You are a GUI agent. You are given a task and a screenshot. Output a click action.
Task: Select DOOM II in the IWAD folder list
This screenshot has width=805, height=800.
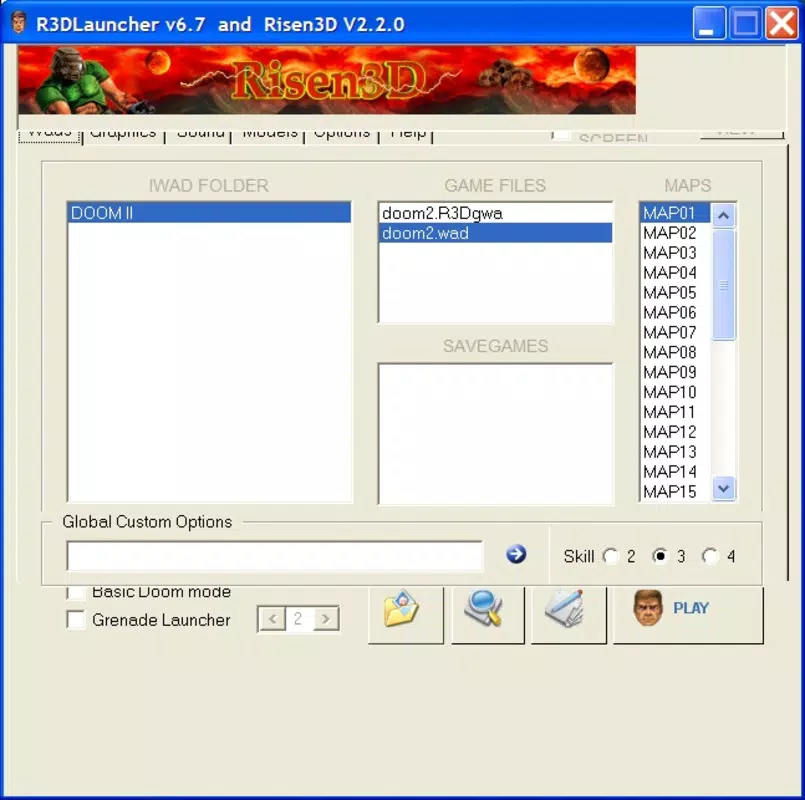pyautogui.click(x=209, y=213)
